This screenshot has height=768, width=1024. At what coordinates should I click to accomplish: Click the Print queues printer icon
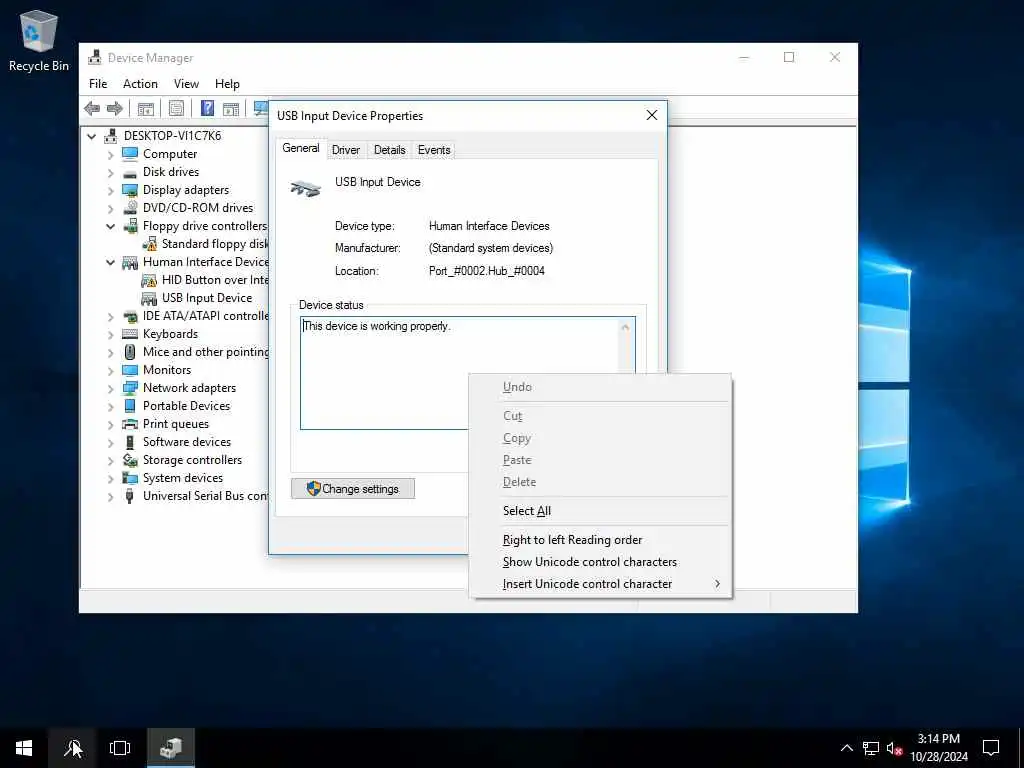(130, 424)
